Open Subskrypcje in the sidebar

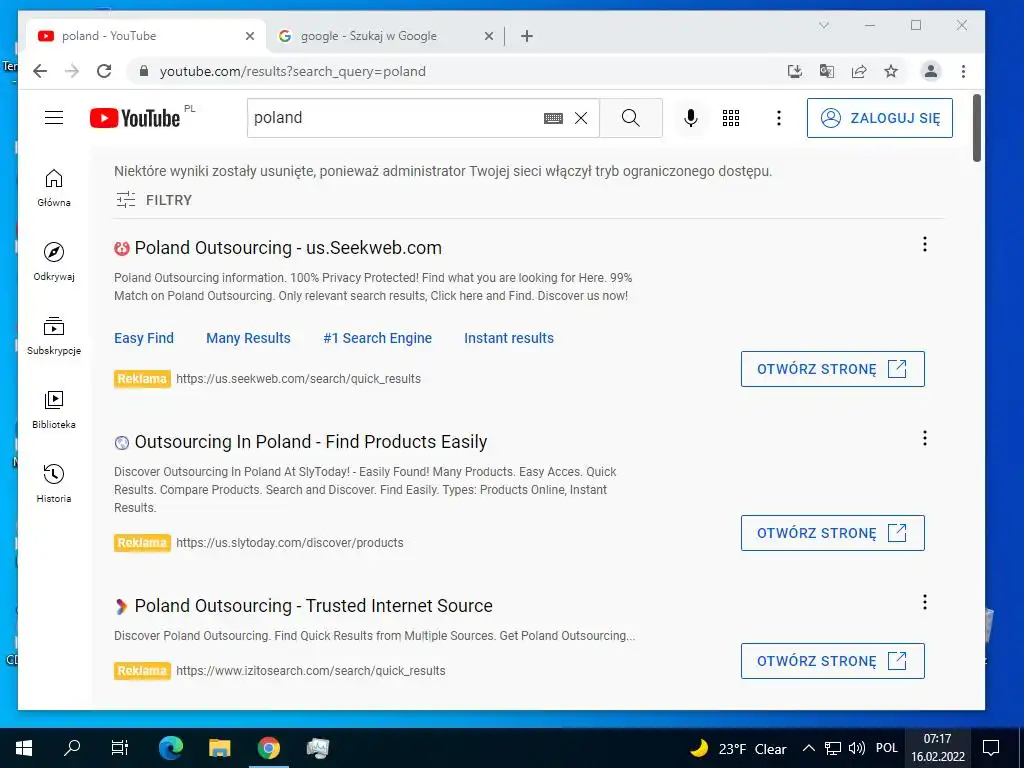point(54,336)
